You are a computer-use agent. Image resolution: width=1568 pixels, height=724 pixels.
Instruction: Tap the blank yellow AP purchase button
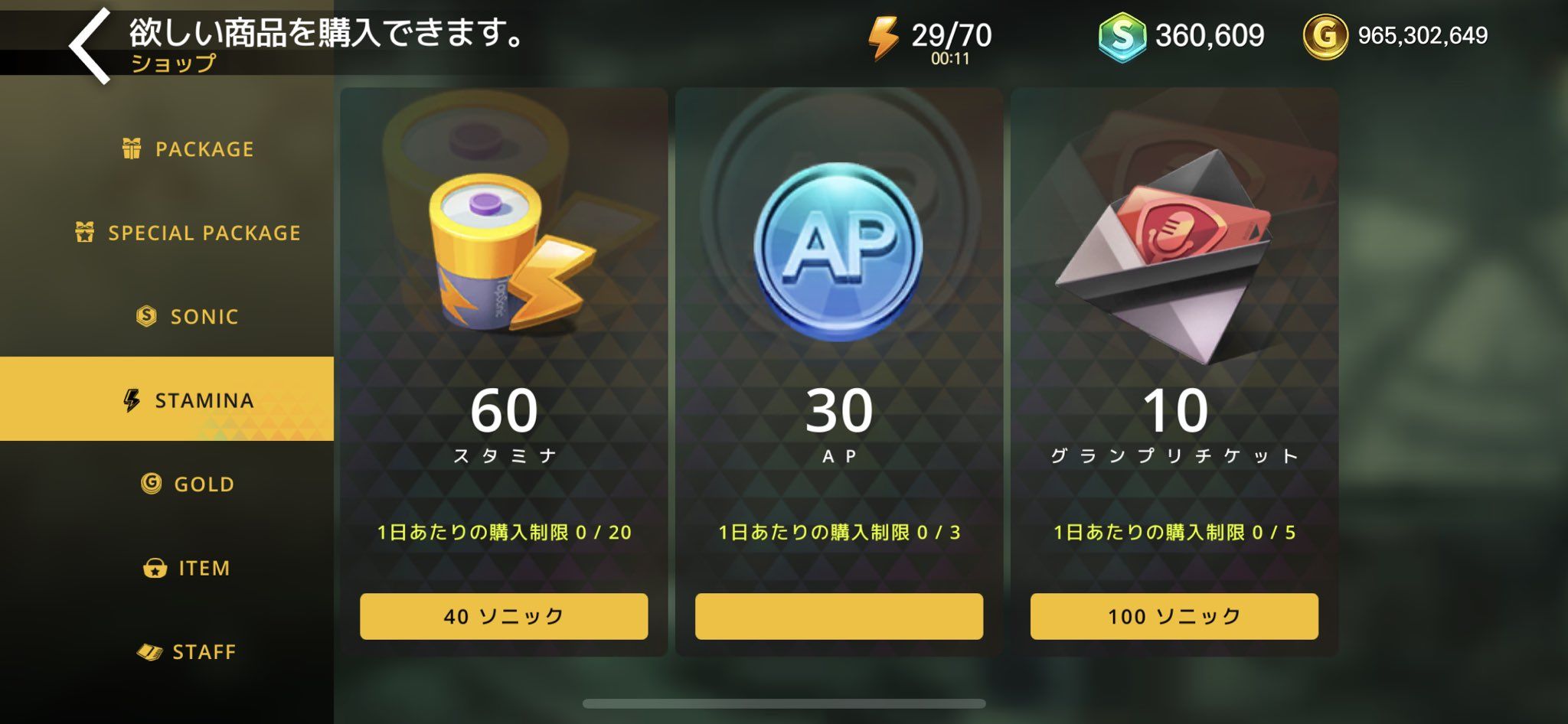click(x=839, y=616)
